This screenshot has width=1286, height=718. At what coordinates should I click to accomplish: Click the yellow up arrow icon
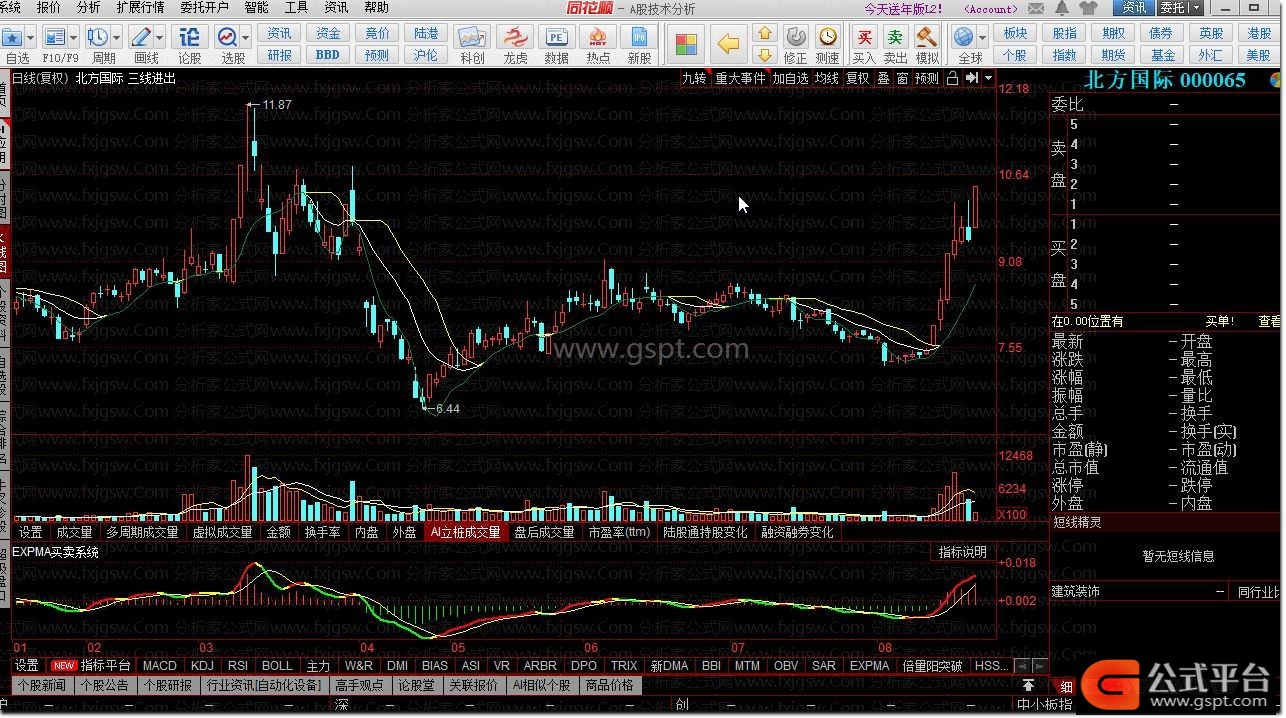[x=765, y=34]
